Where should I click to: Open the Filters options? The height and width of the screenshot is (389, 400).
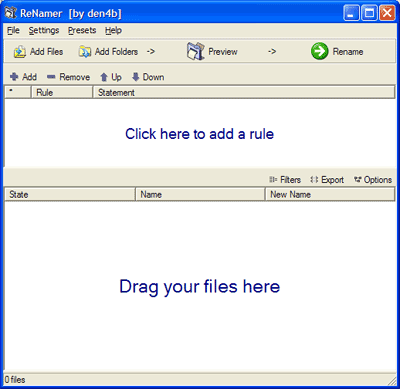click(x=285, y=180)
